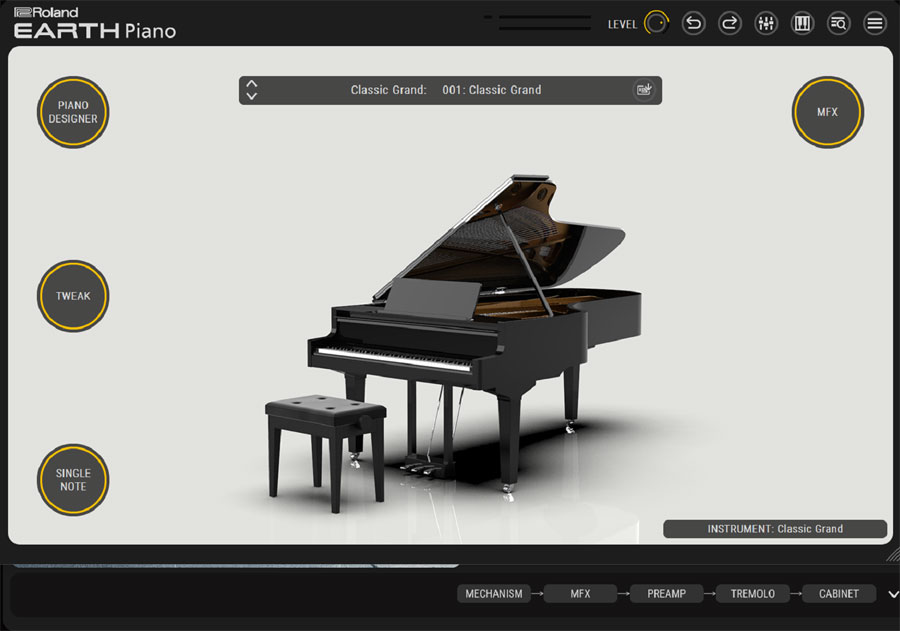This screenshot has height=631, width=900.
Task: Select the CABINET stage in the signal chain
Action: tap(838, 593)
